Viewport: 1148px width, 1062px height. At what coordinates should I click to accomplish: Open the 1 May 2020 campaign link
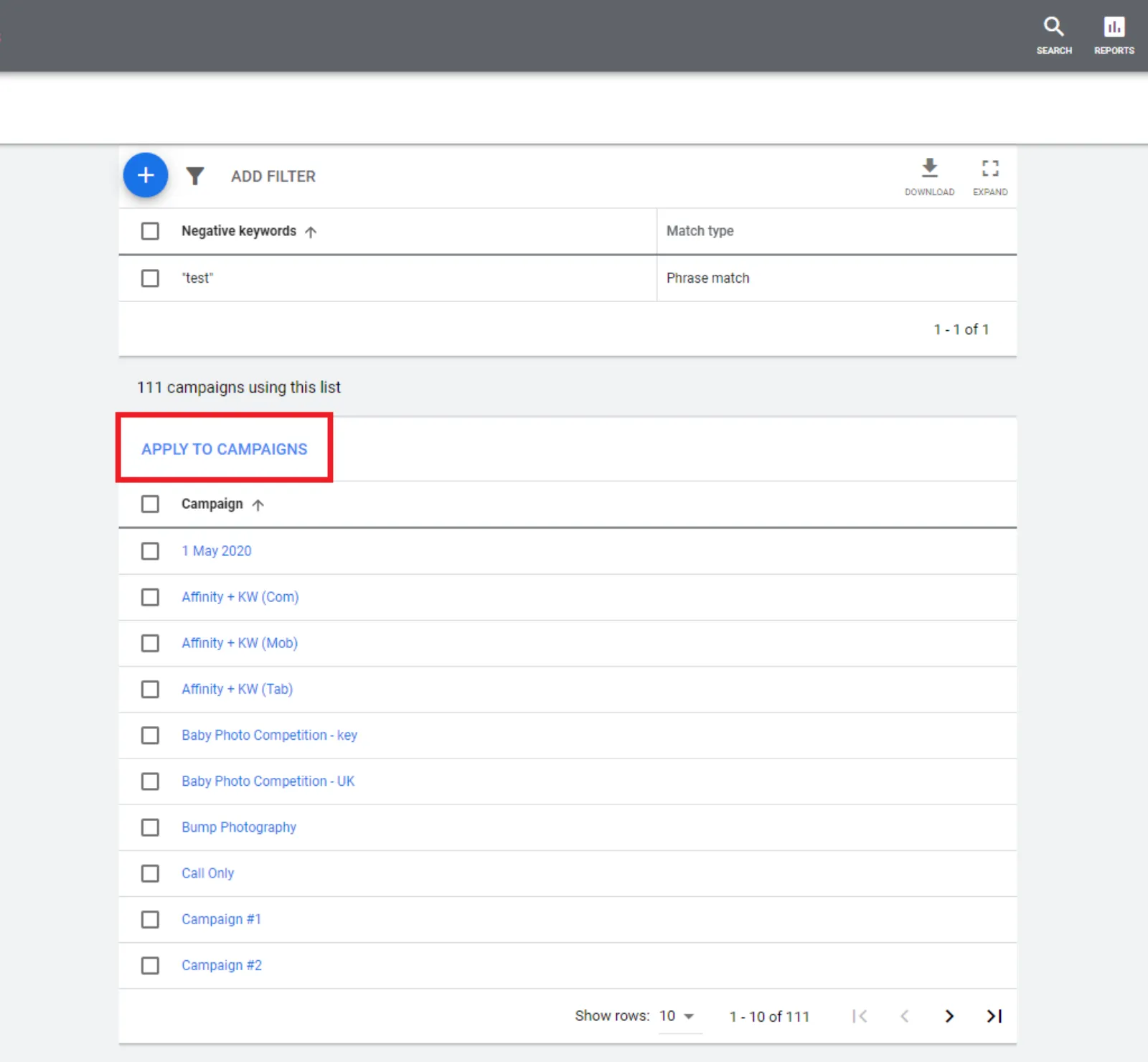click(216, 551)
